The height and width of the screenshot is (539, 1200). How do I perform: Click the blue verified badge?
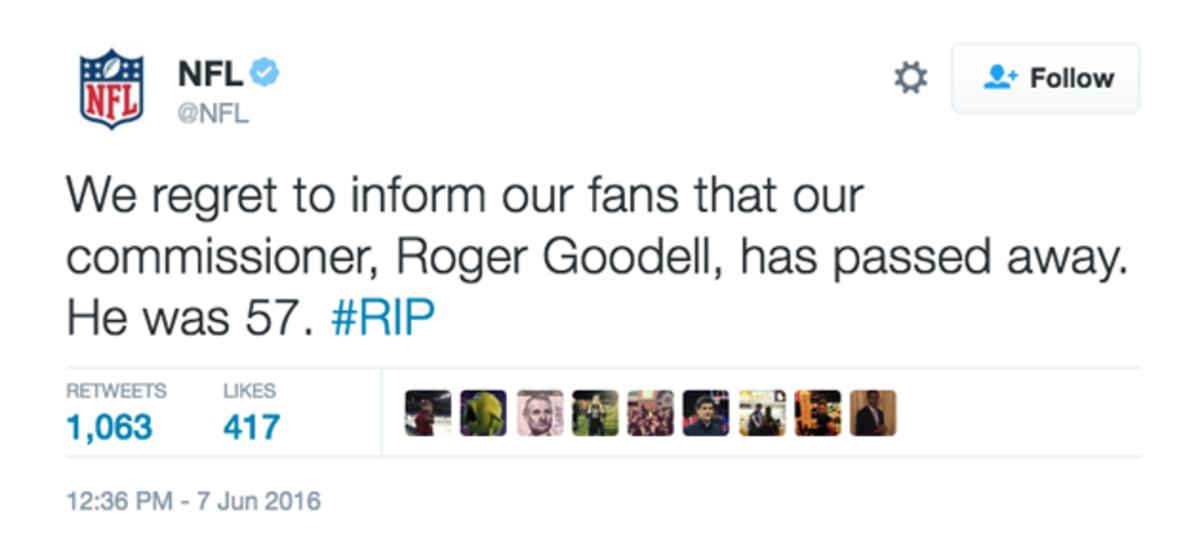click(x=265, y=72)
